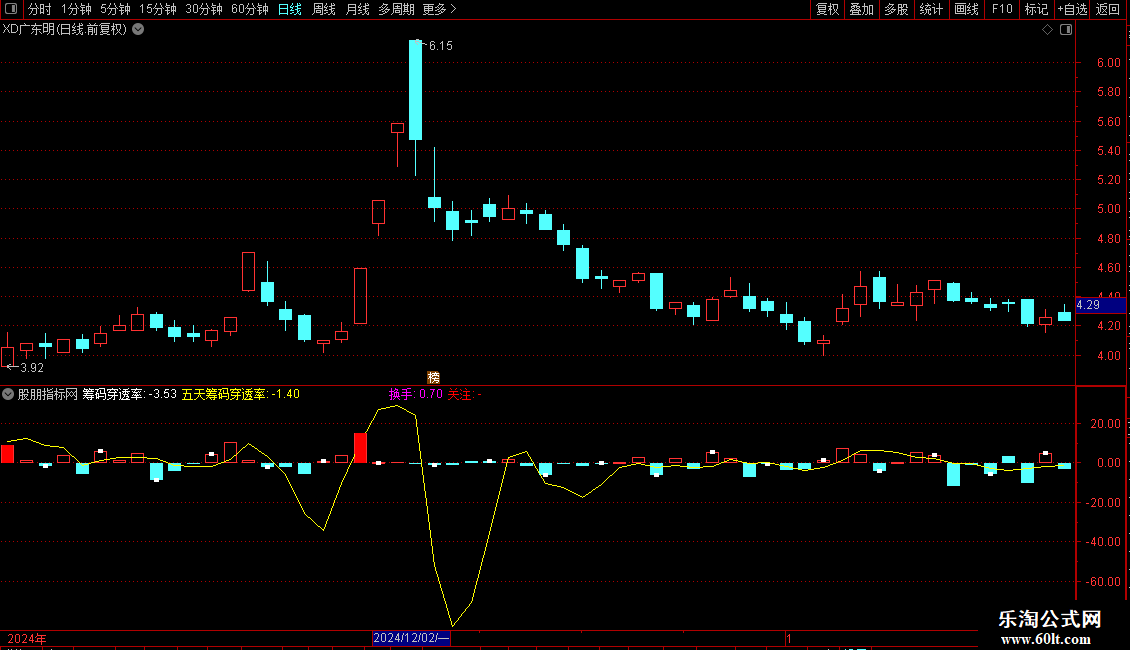This screenshot has height=650, width=1130.
Task: Toggle the left side panel icon
Action: 11,9
